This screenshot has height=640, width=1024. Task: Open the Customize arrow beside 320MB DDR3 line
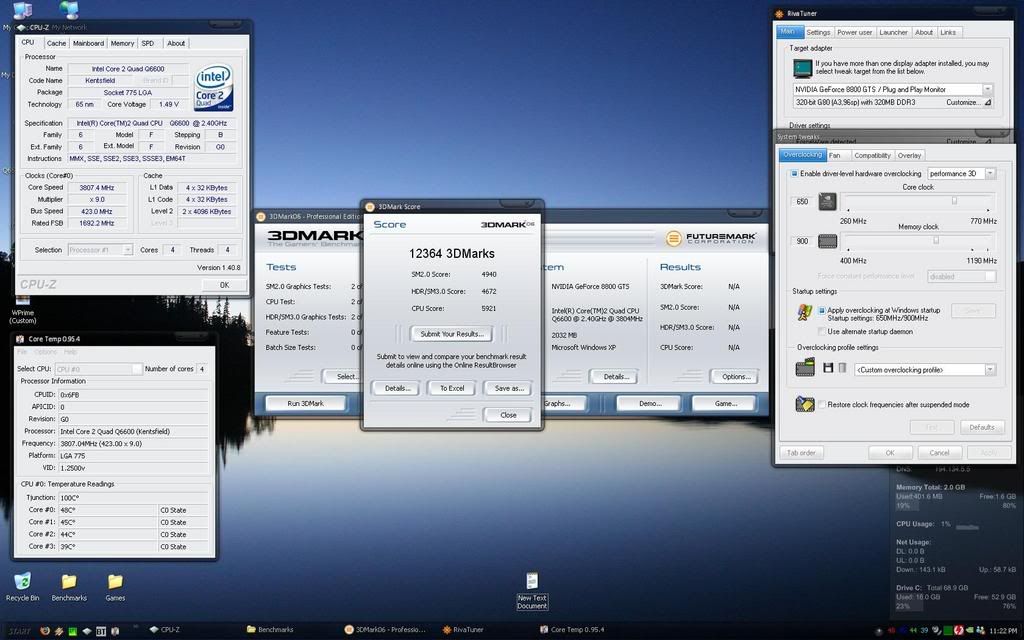coord(987,103)
